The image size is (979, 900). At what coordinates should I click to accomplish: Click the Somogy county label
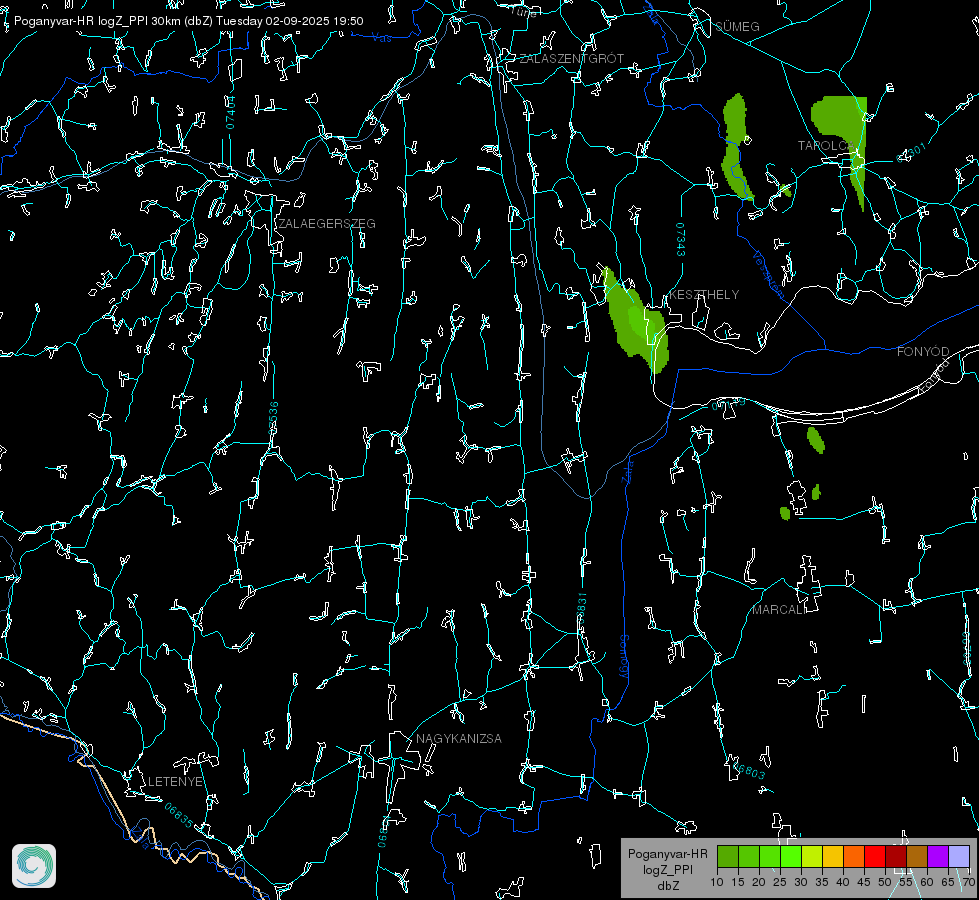(624, 657)
